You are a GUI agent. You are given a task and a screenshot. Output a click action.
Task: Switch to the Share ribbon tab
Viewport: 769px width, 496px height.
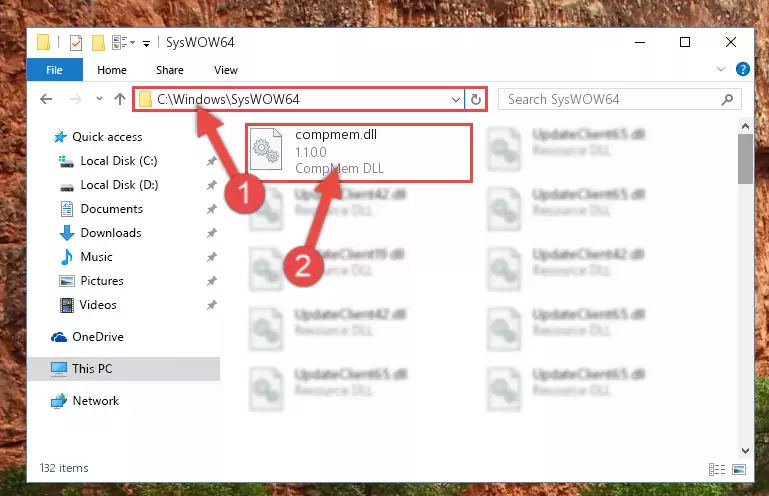click(x=170, y=70)
